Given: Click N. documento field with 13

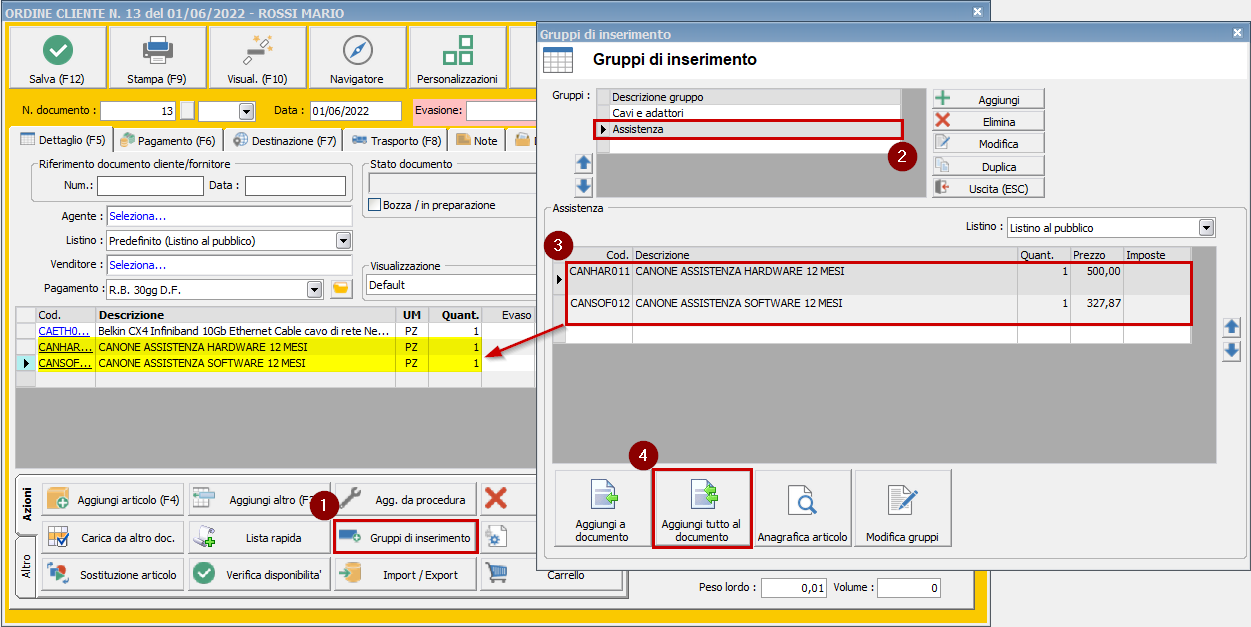Looking at the screenshot, I should (x=138, y=111).
